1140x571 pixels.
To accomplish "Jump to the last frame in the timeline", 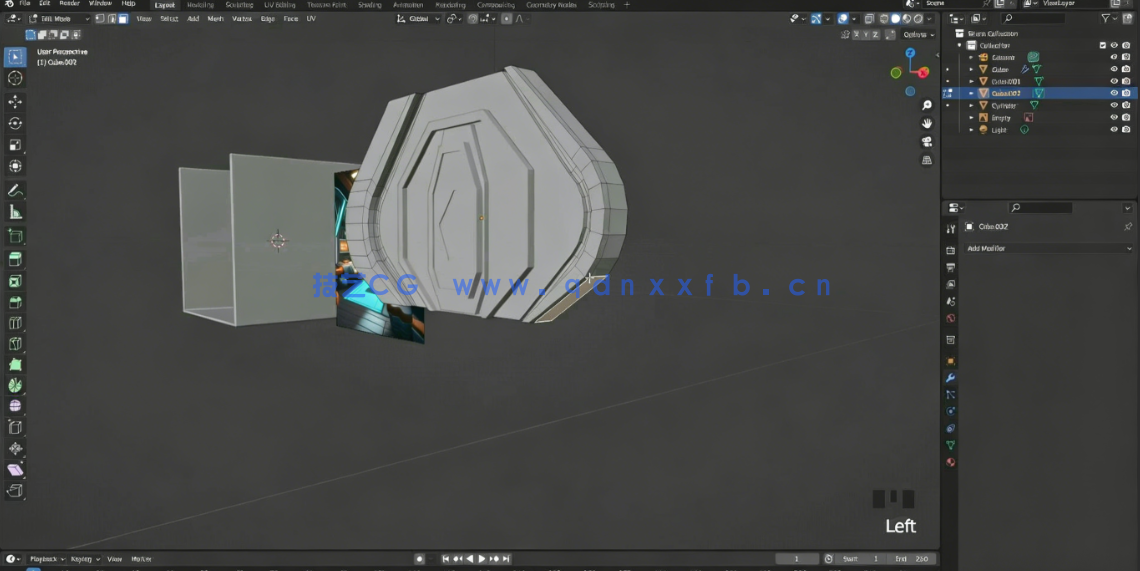I will 506,559.
